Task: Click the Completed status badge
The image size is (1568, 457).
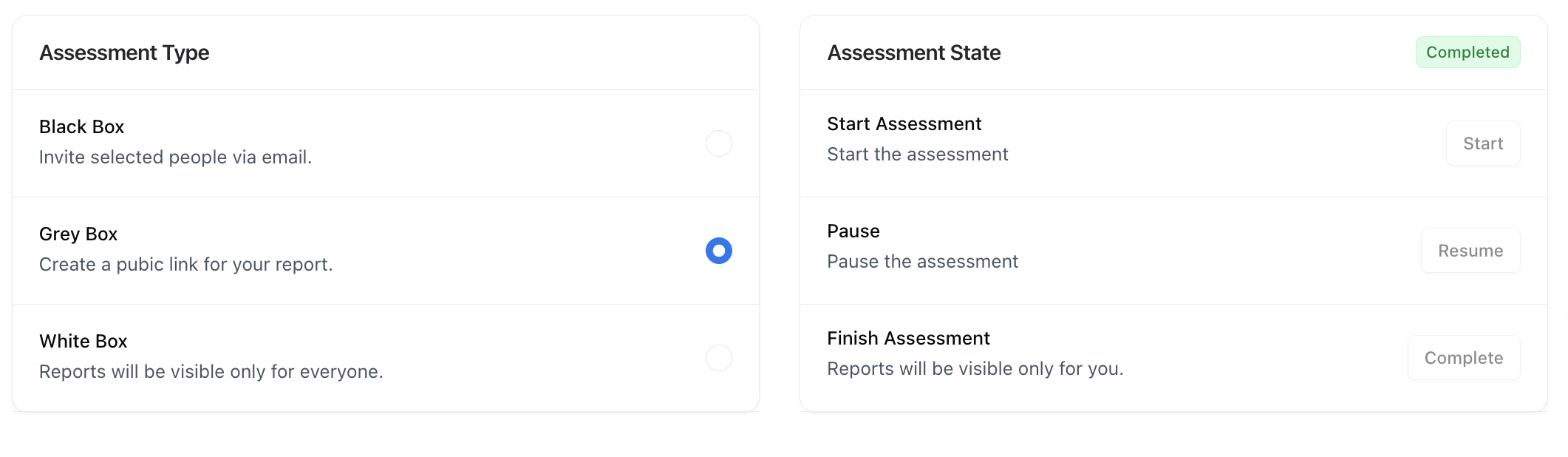Action: 1467,52
